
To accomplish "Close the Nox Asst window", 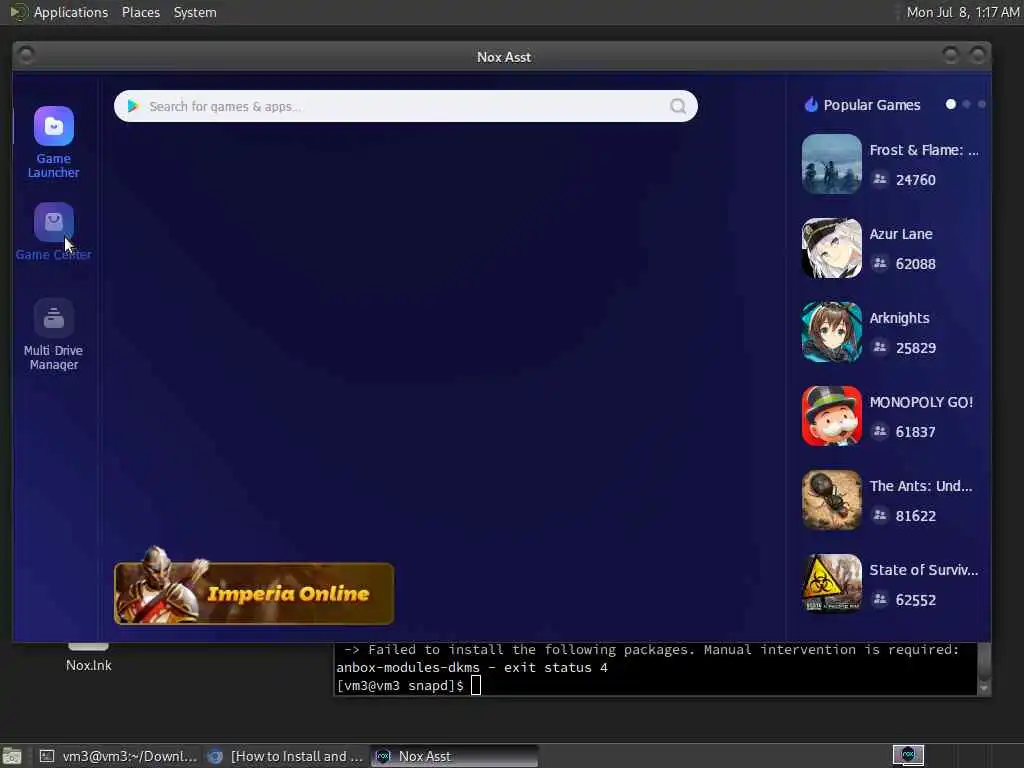I will point(977,56).
